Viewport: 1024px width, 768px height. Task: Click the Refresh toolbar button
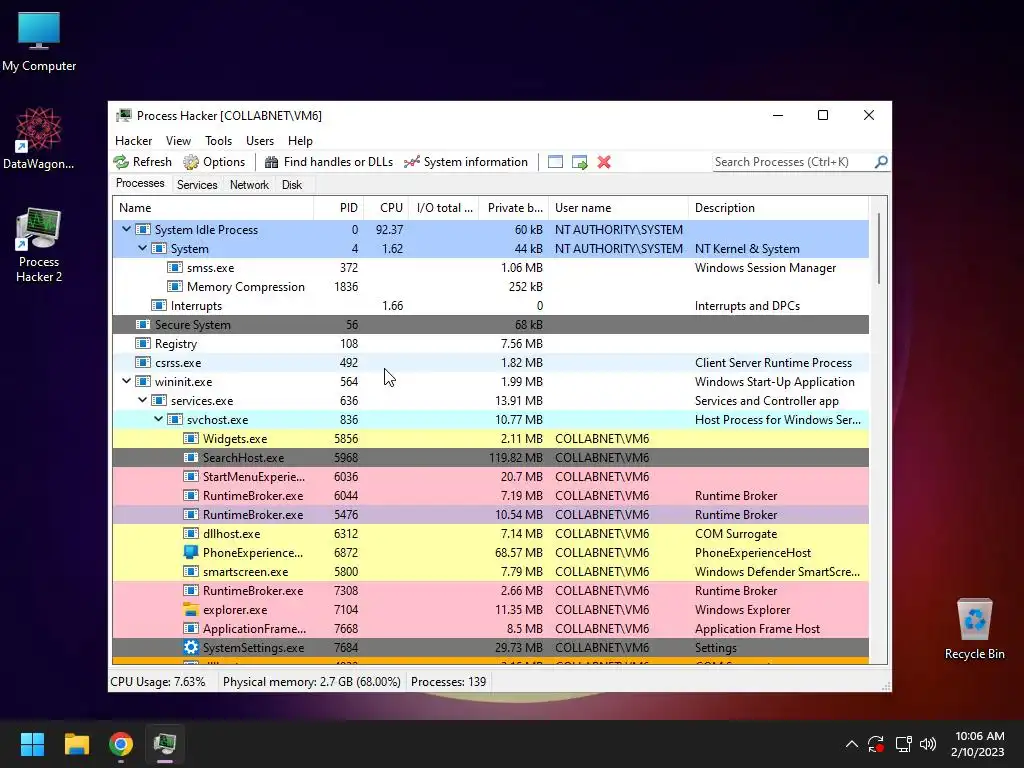tap(142, 162)
